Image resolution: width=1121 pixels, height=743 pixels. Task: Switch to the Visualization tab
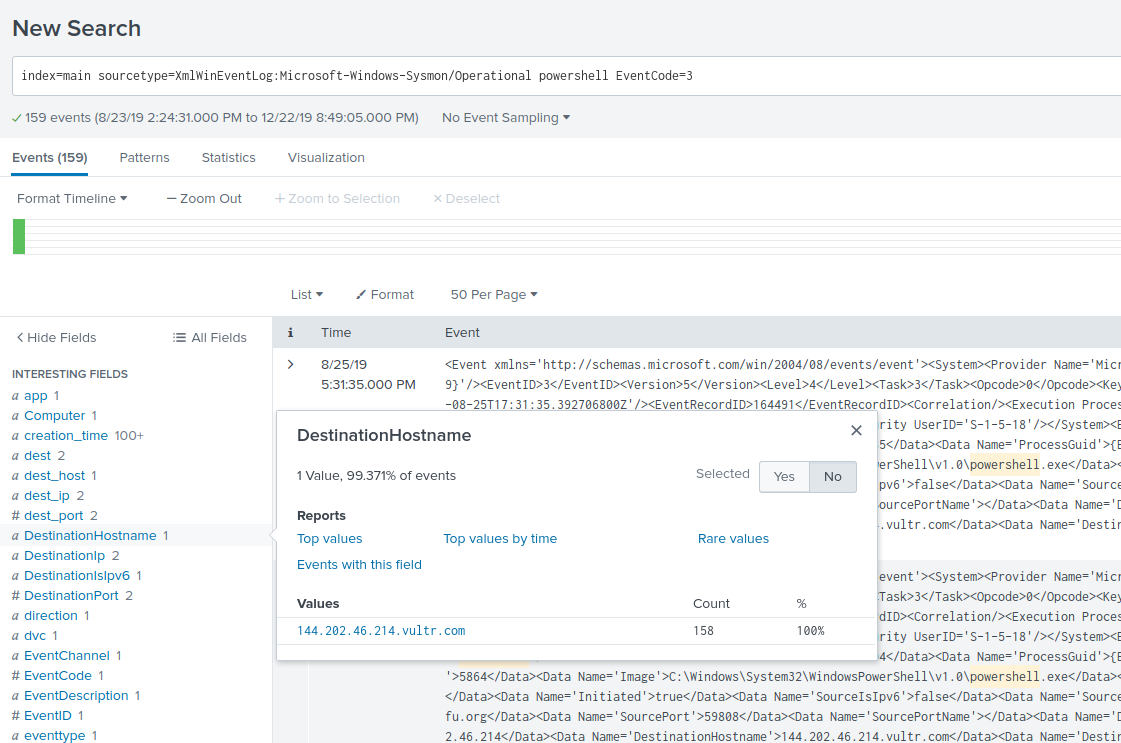[326, 157]
